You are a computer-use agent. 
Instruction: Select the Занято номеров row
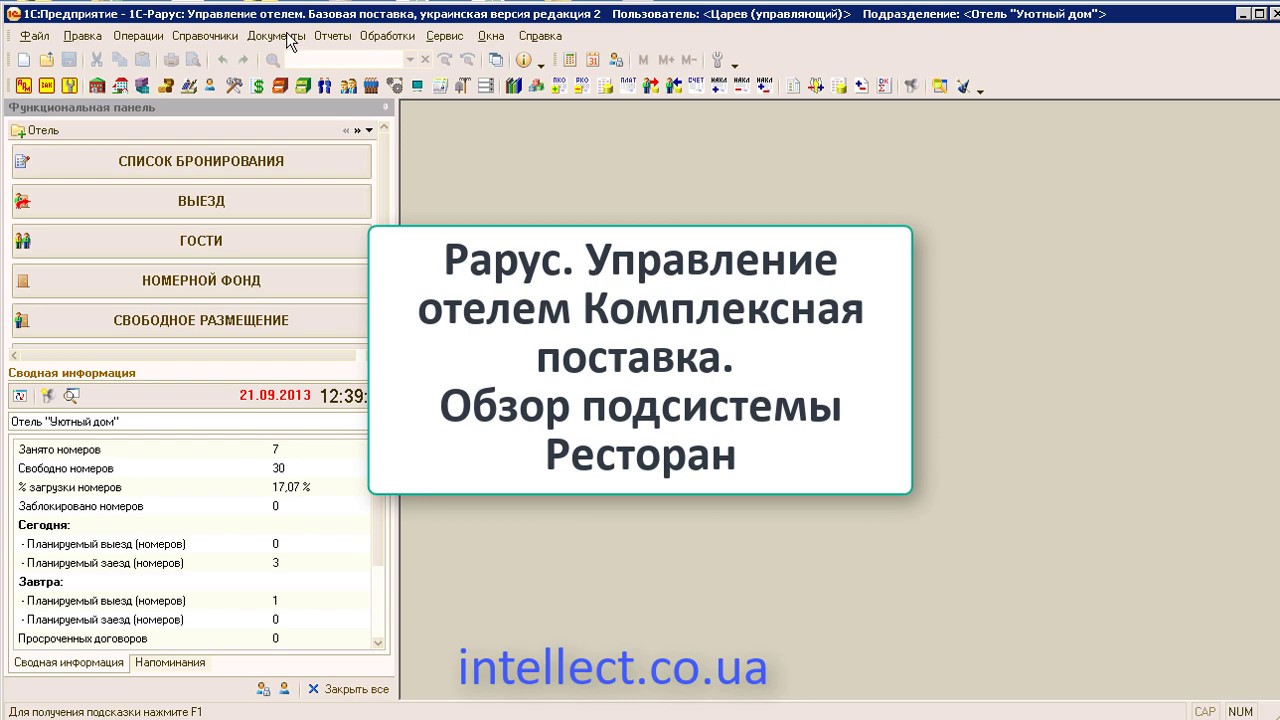pos(190,450)
